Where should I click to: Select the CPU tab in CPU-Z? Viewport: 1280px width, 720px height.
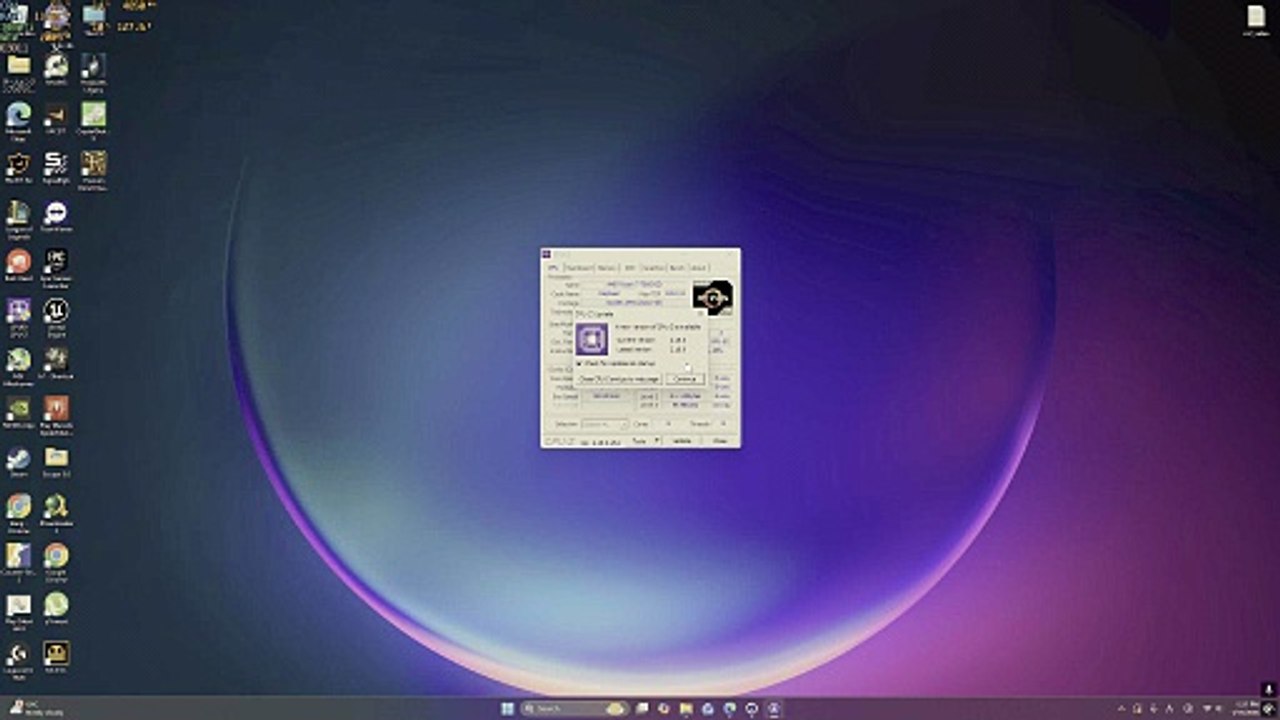[554, 268]
